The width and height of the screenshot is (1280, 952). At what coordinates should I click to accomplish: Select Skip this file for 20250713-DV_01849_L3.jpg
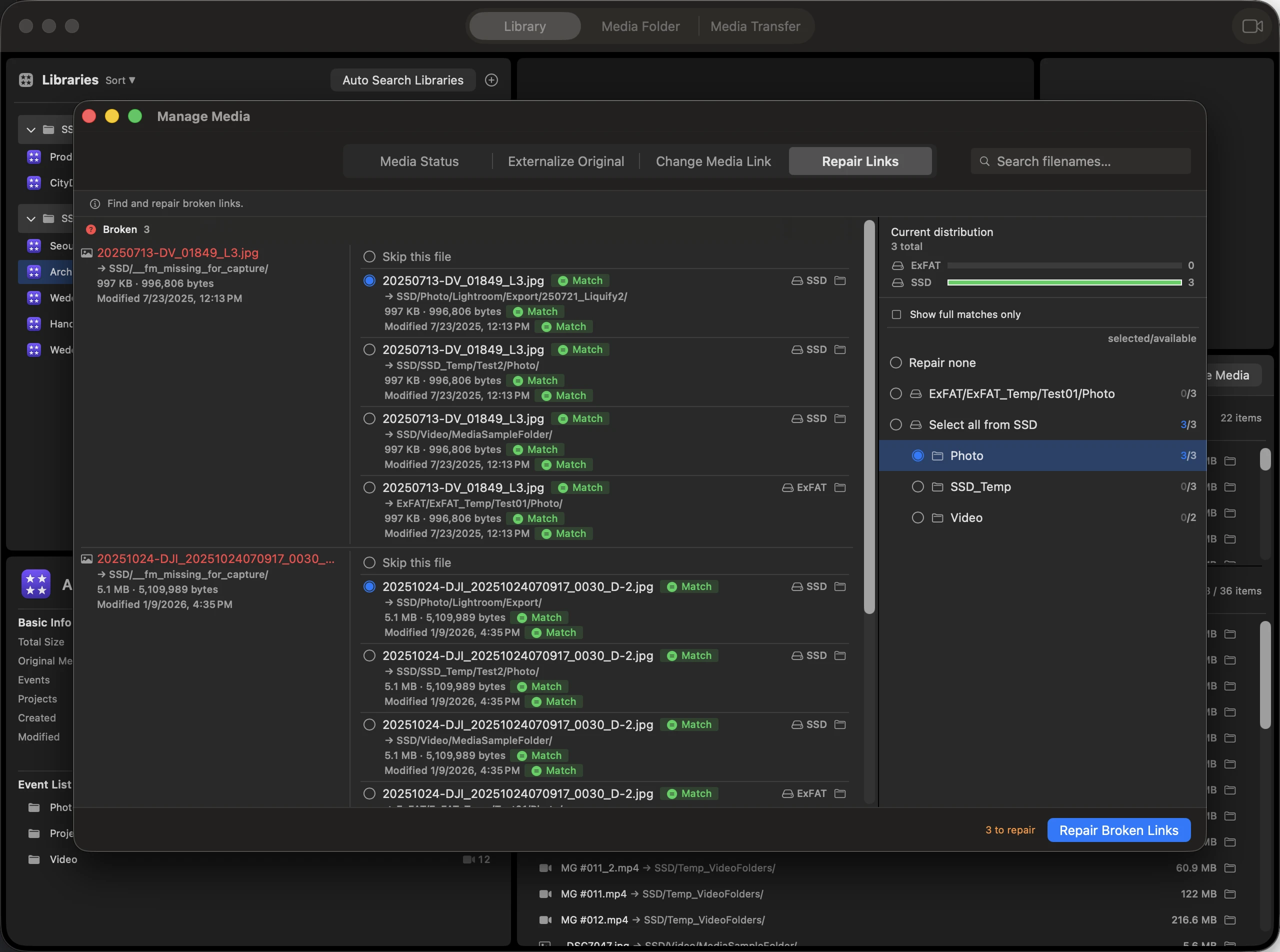[x=369, y=257]
